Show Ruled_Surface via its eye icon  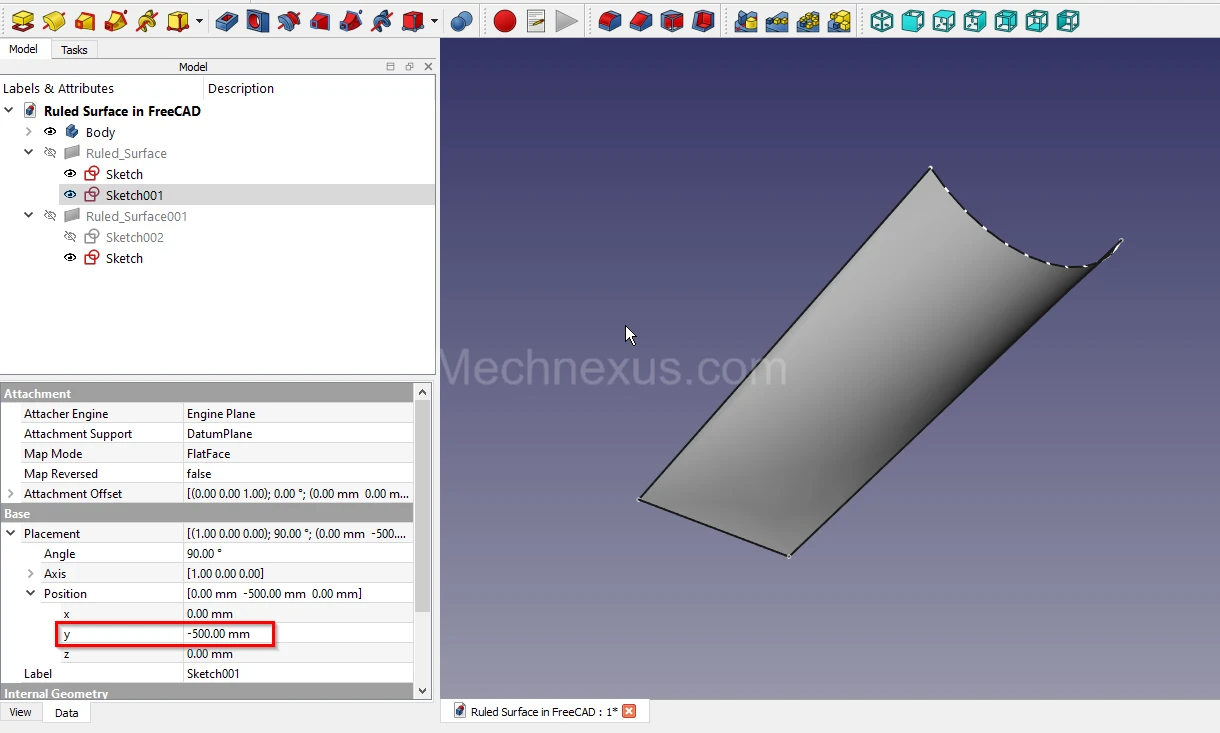(50, 153)
